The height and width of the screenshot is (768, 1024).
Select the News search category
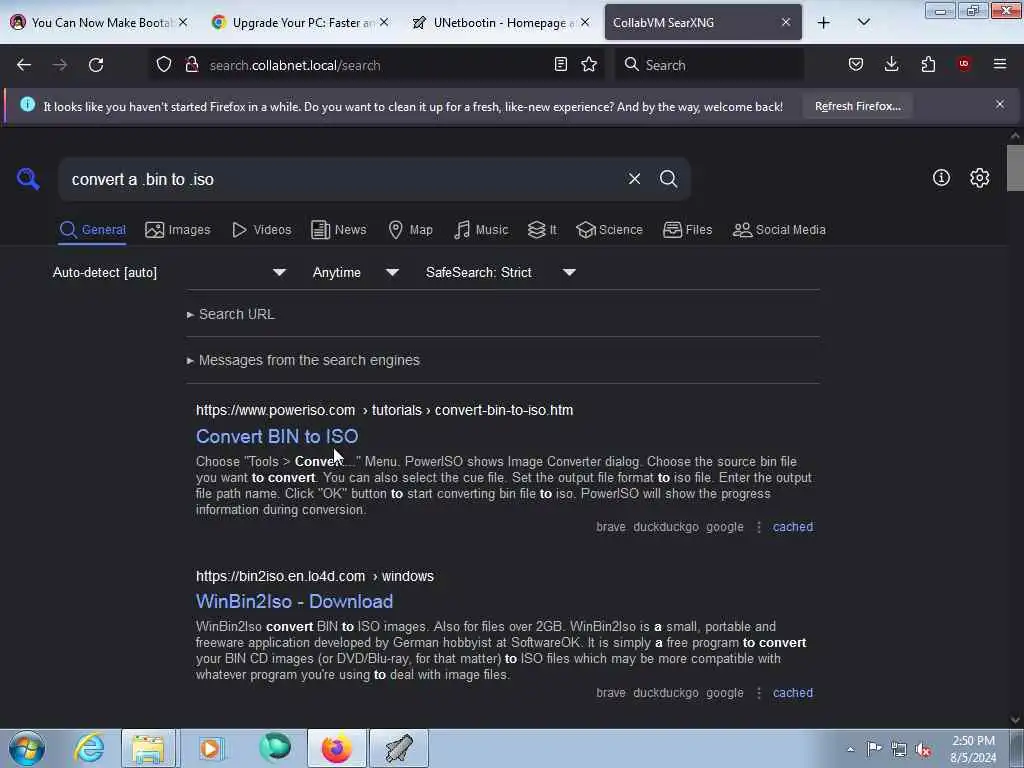pos(338,230)
